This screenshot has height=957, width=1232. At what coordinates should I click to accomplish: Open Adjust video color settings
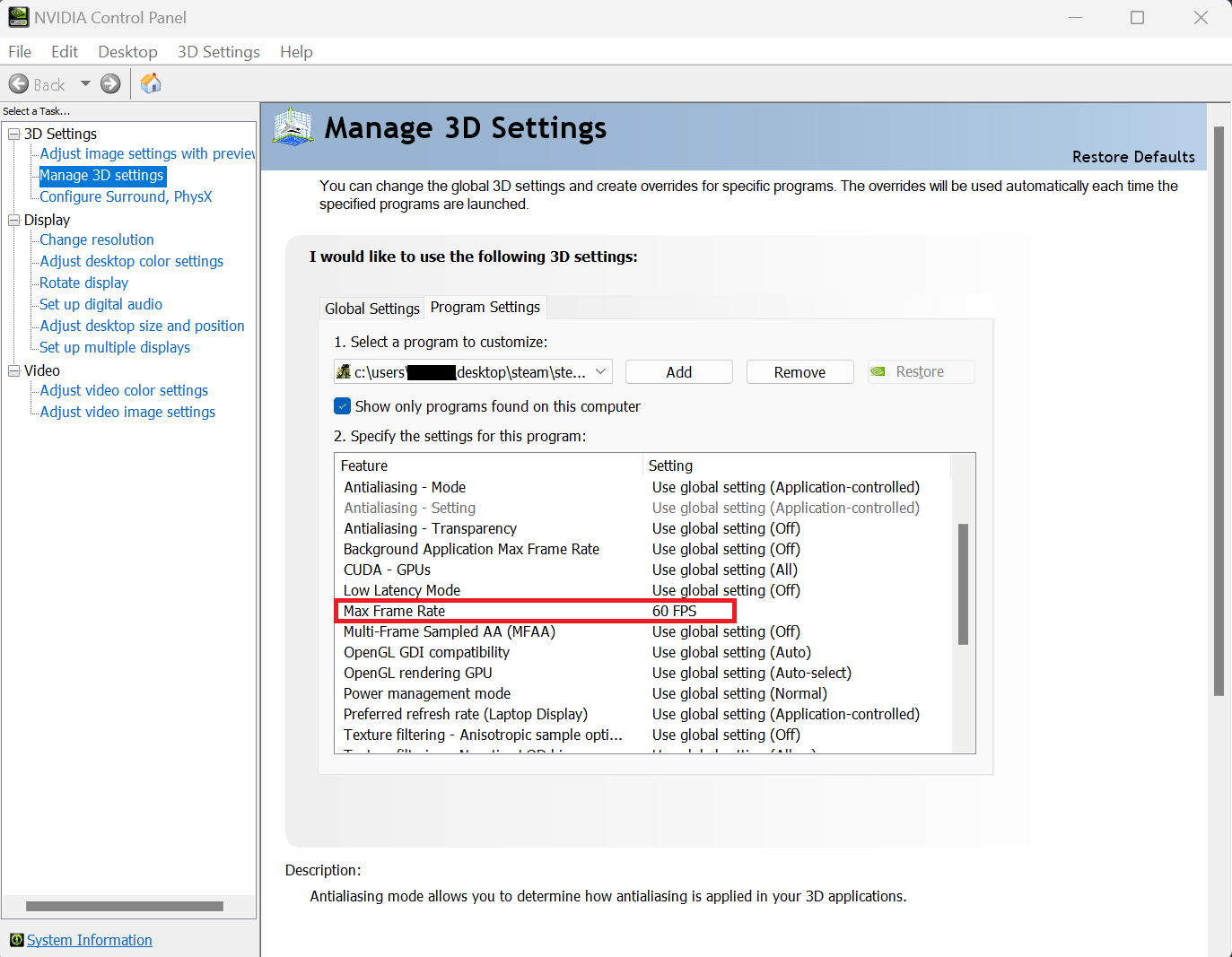(x=124, y=390)
